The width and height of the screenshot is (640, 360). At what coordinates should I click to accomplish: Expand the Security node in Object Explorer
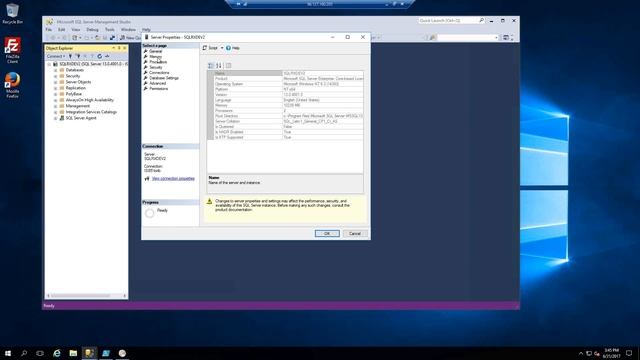coord(56,76)
